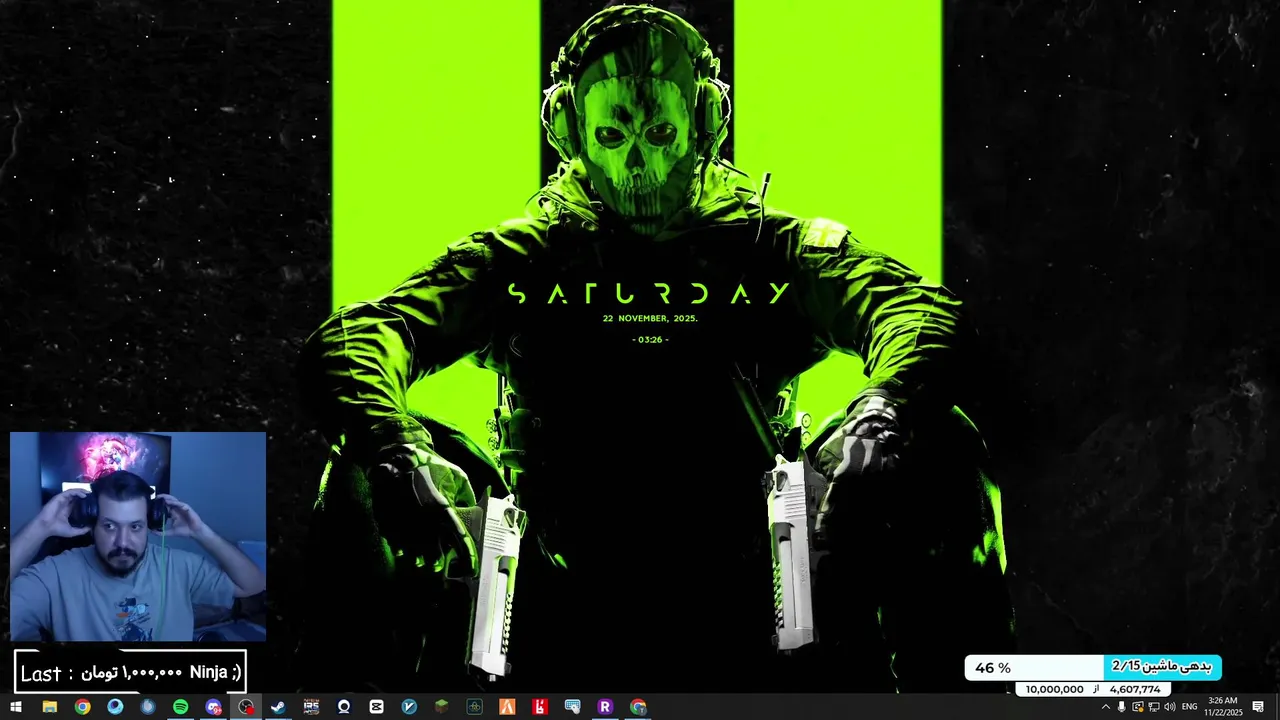Open the orange A app in taskbar
Image resolution: width=1280 pixels, height=720 pixels.
(507, 707)
